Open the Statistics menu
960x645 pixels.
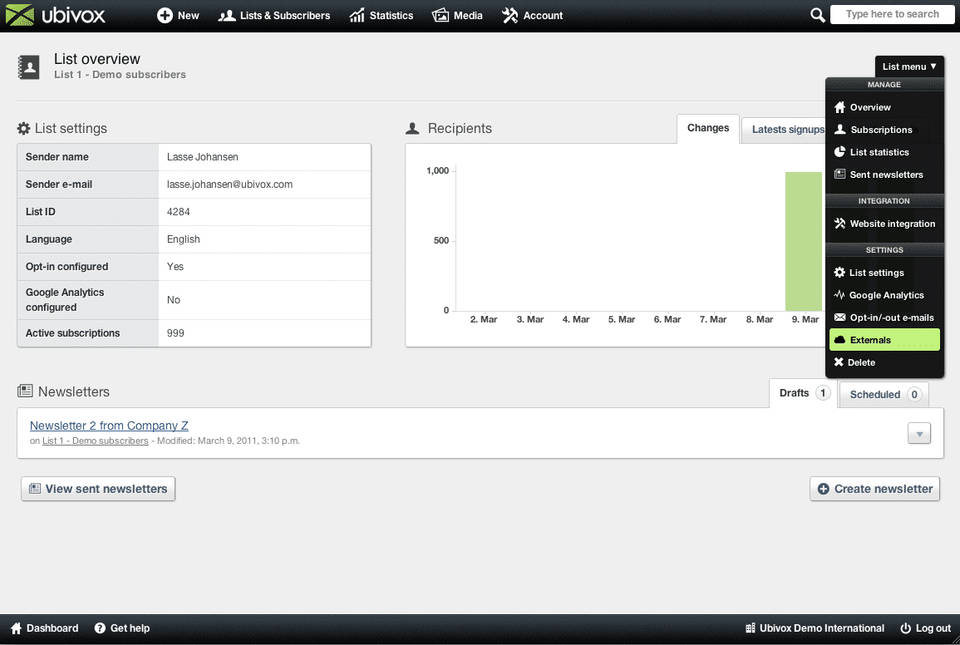381,15
